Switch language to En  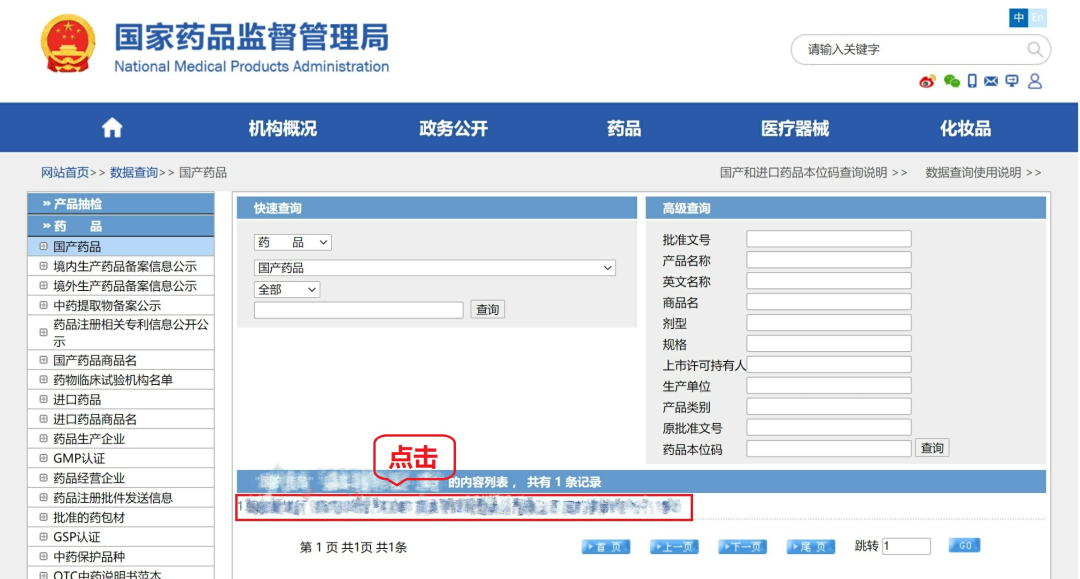coord(1038,18)
